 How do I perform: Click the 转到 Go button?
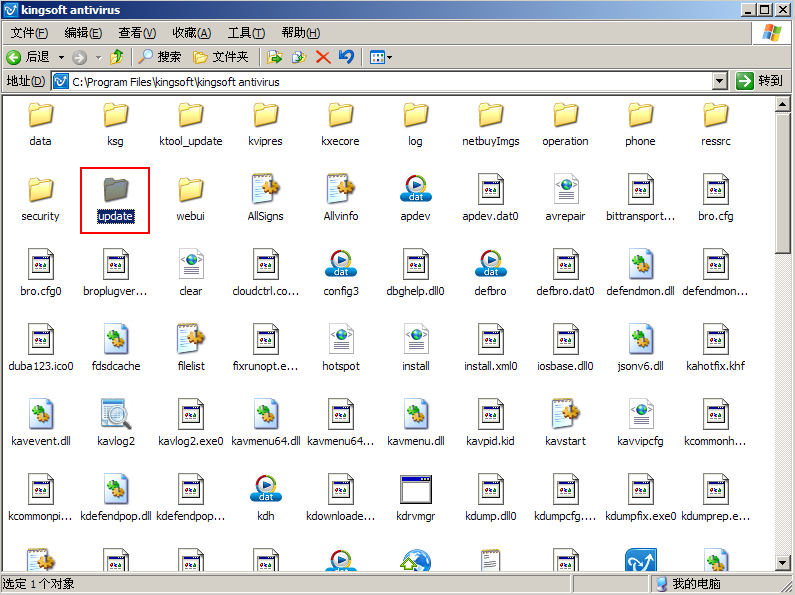[x=760, y=81]
